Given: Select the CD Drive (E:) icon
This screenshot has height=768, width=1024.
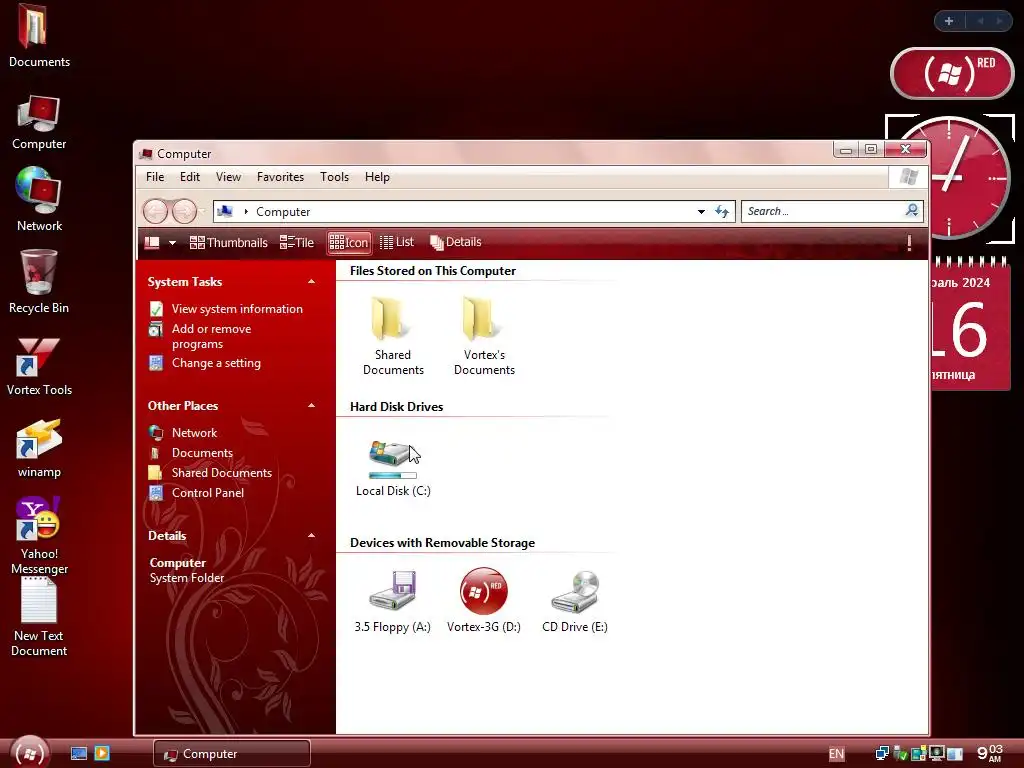Looking at the screenshot, I should pos(575,602).
